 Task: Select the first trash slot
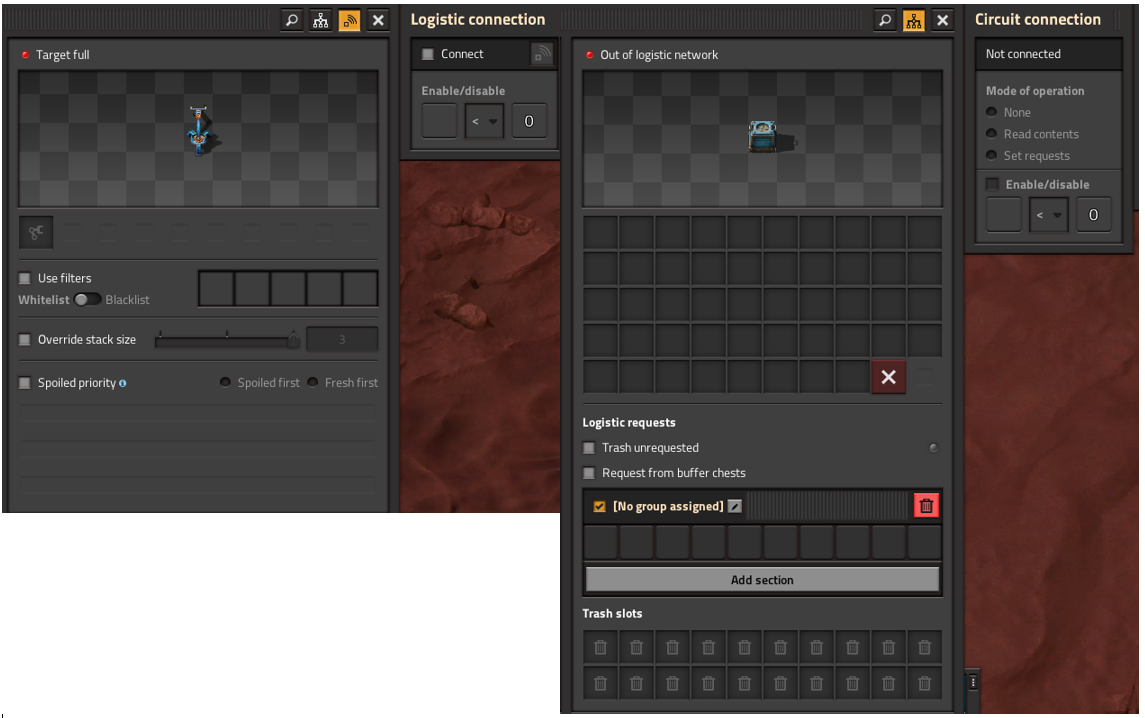click(600, 648)
